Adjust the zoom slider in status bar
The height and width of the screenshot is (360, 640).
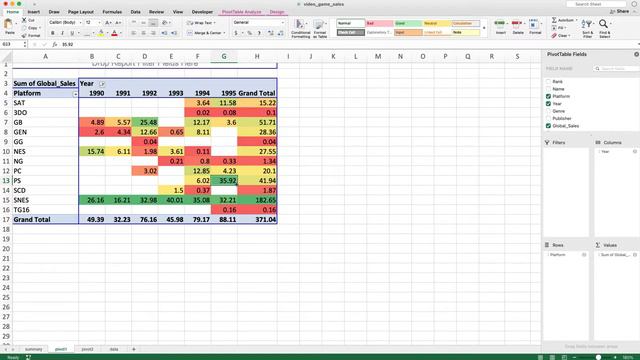tap(598, 358)
